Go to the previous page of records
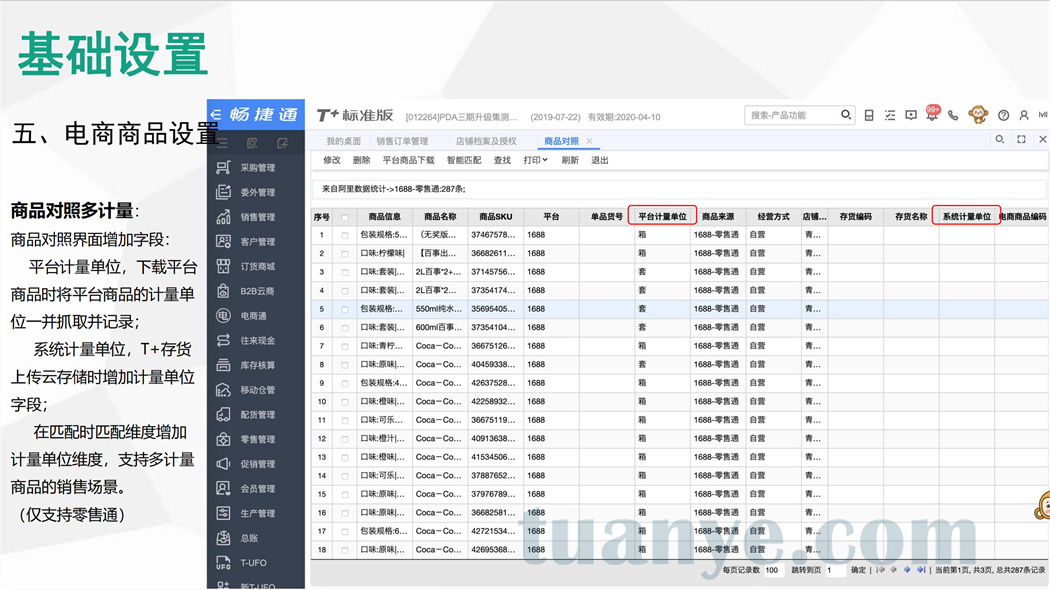This screenshot has height=590, width=1050. [x=893, y=570]
